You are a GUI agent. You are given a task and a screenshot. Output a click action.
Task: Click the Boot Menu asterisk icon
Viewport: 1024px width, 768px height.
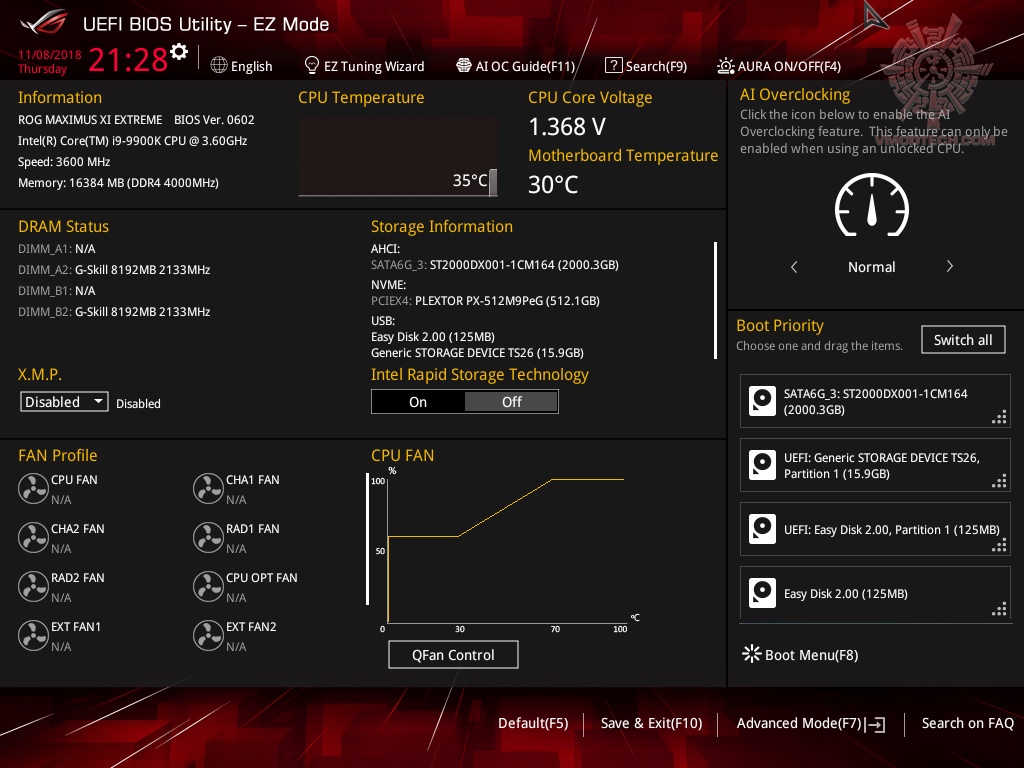752,654
